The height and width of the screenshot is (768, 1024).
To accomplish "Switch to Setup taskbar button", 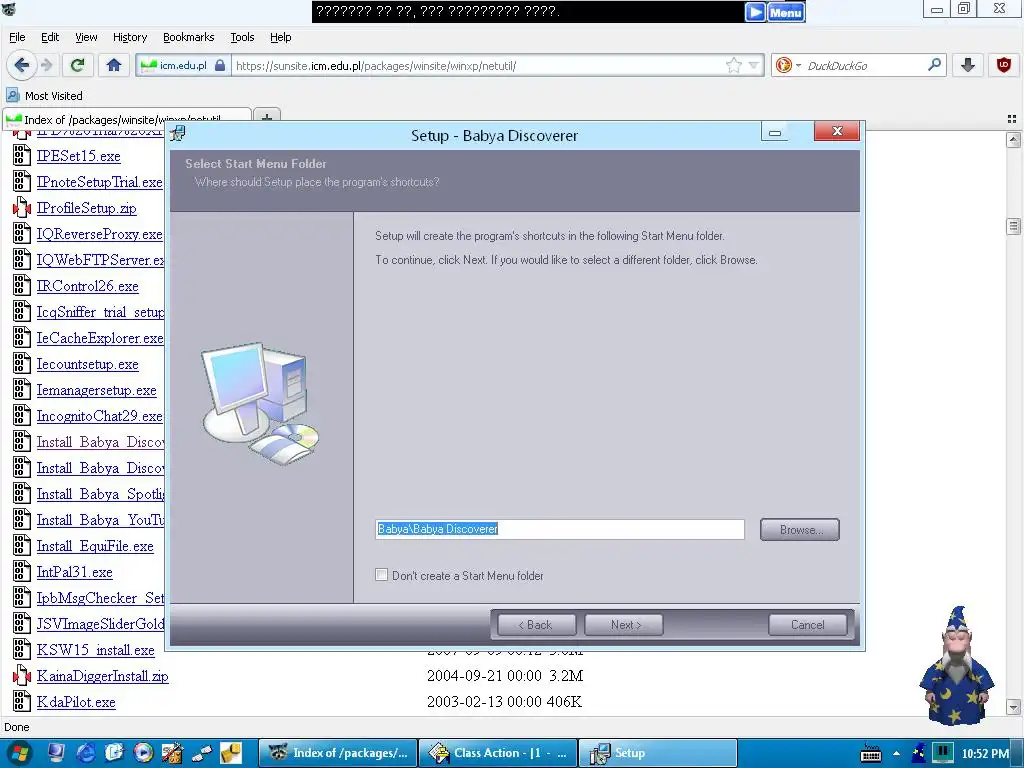I will click(658, 753).
